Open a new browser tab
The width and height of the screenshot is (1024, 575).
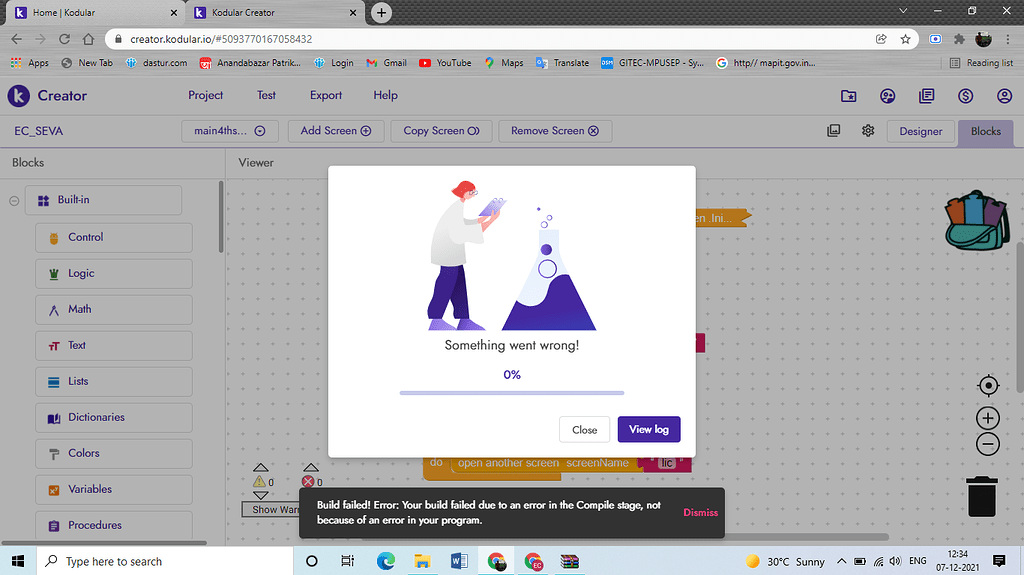(381, 12)
